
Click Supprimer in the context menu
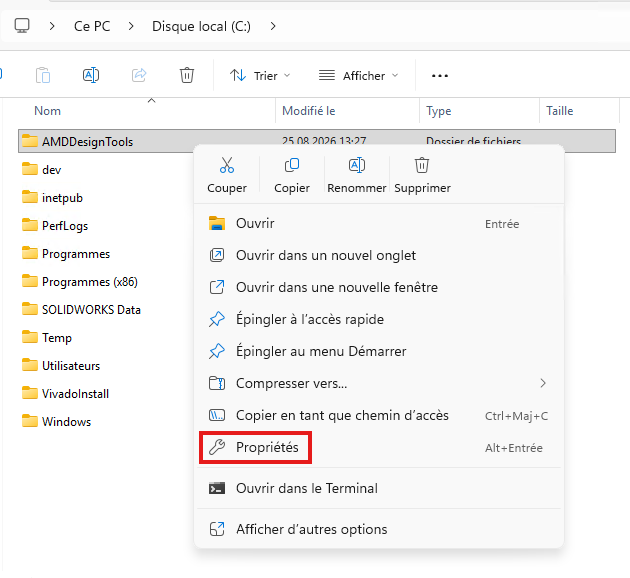(x=422, y=175)
